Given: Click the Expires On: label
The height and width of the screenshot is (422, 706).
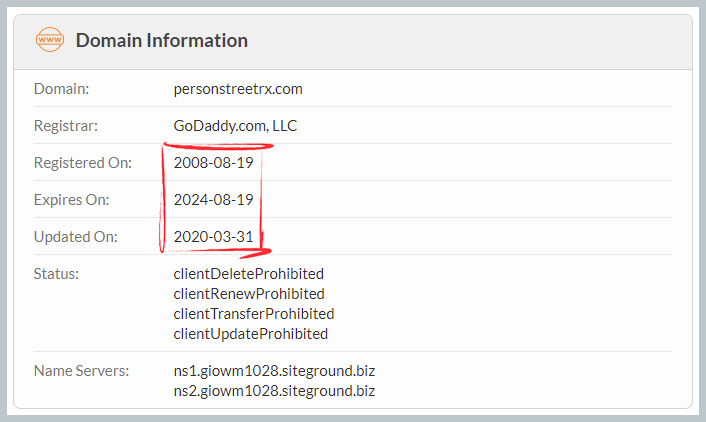Looking at the screenshot, I should (x=72, y=200).
